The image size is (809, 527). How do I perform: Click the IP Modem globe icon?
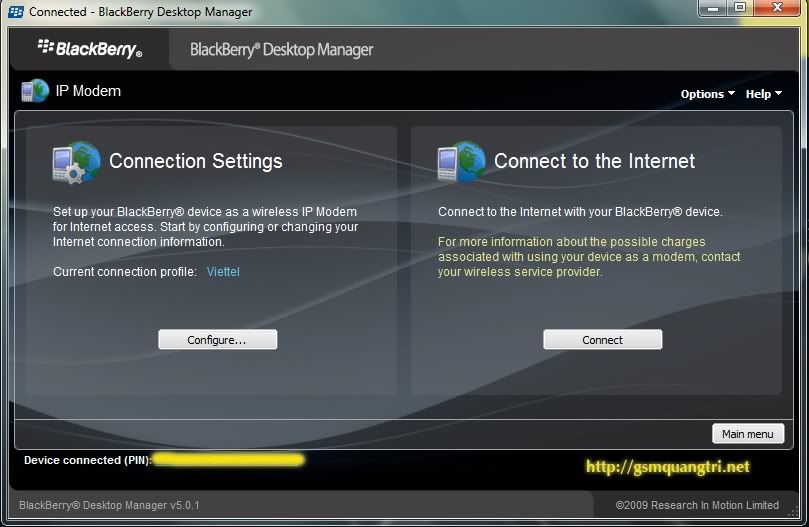35,91
